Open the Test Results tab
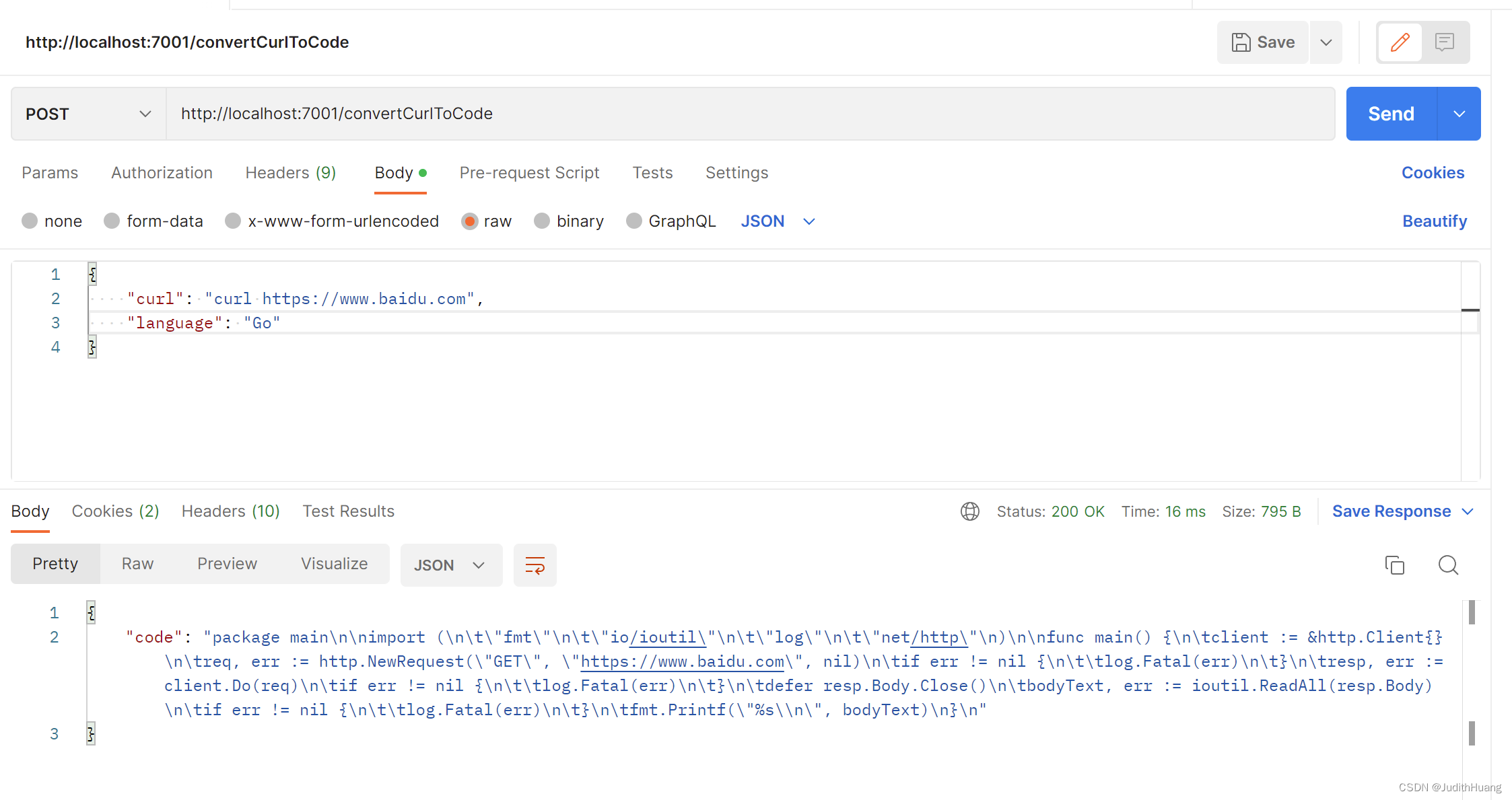1512x800 pixels. click(349, 511)
